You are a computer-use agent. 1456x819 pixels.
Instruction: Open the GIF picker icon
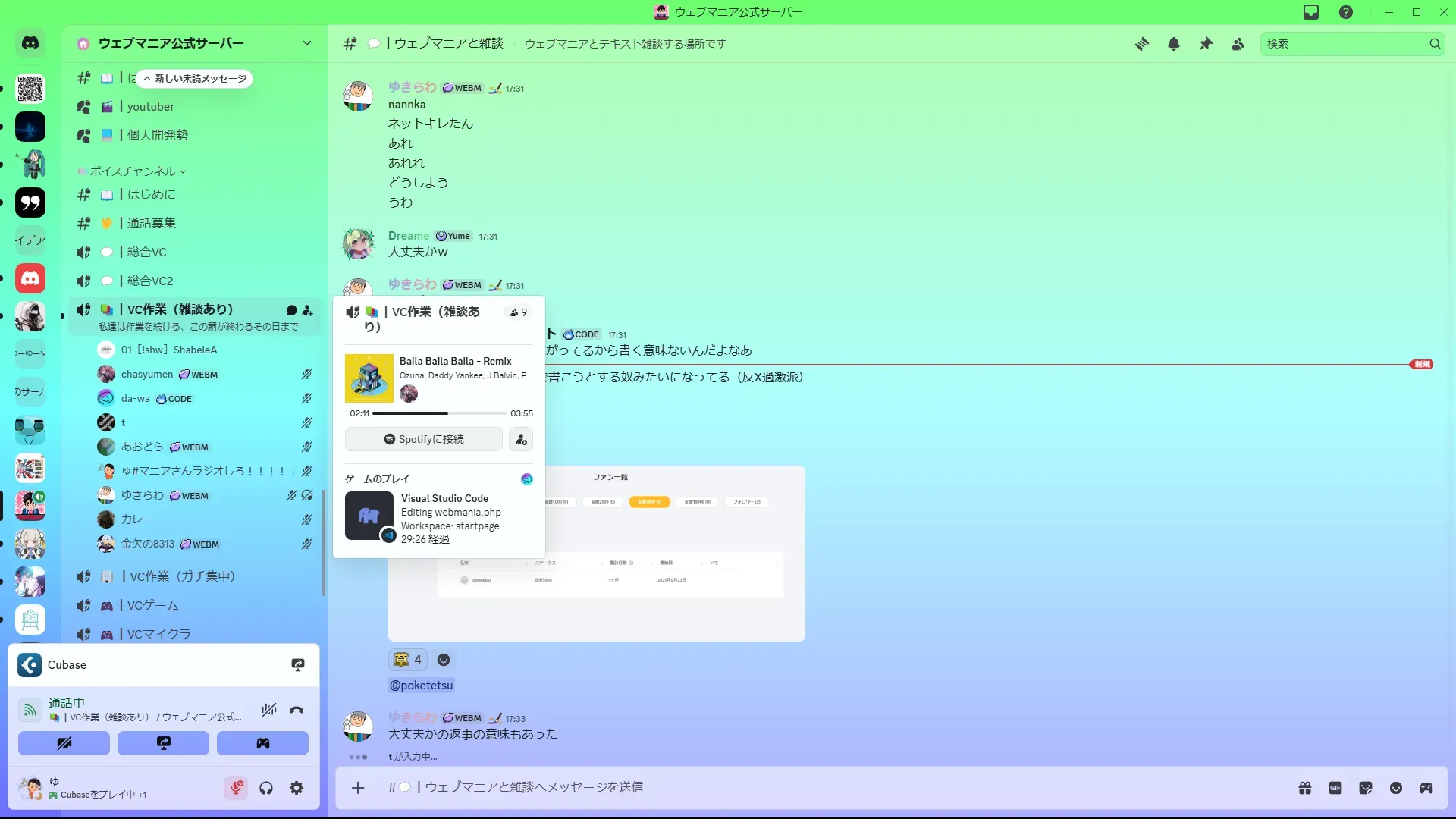pos(1335,788)
